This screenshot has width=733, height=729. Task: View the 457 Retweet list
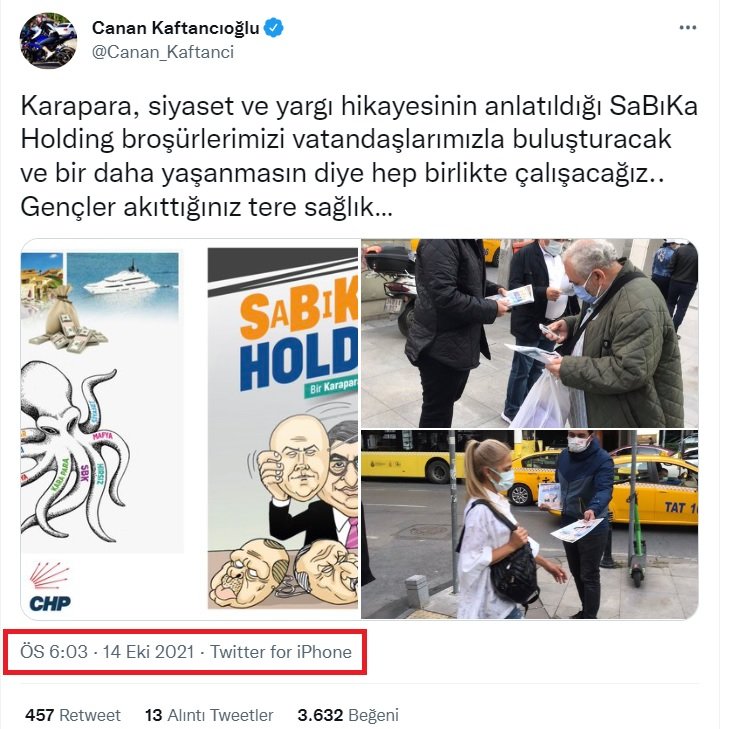pyautogui.click(x=73, y=715)
